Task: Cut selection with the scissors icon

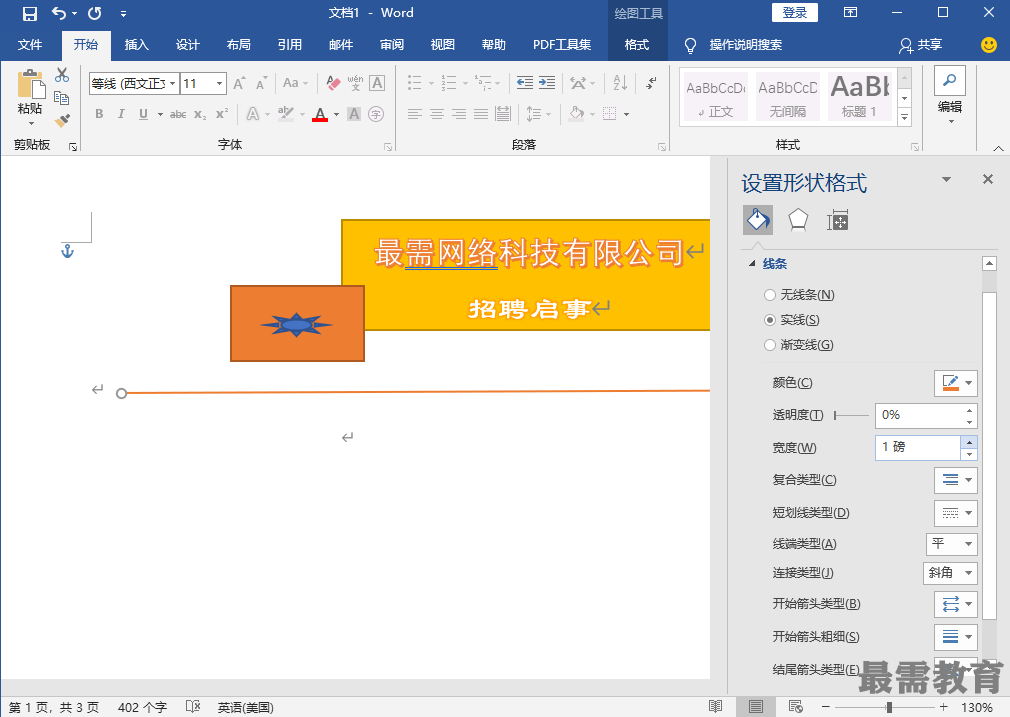Action: tap(62, 75)
